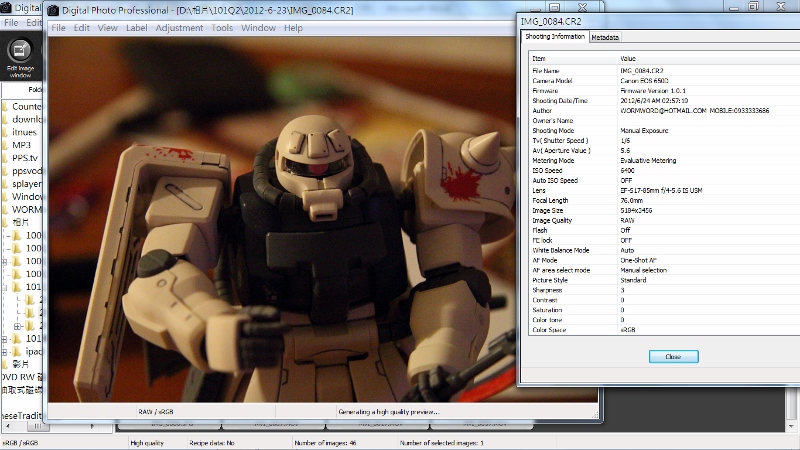This screenshot has height=450, width=800.
Task: Click main window vertical scrollbar down arrow
Action: [791, 426]
